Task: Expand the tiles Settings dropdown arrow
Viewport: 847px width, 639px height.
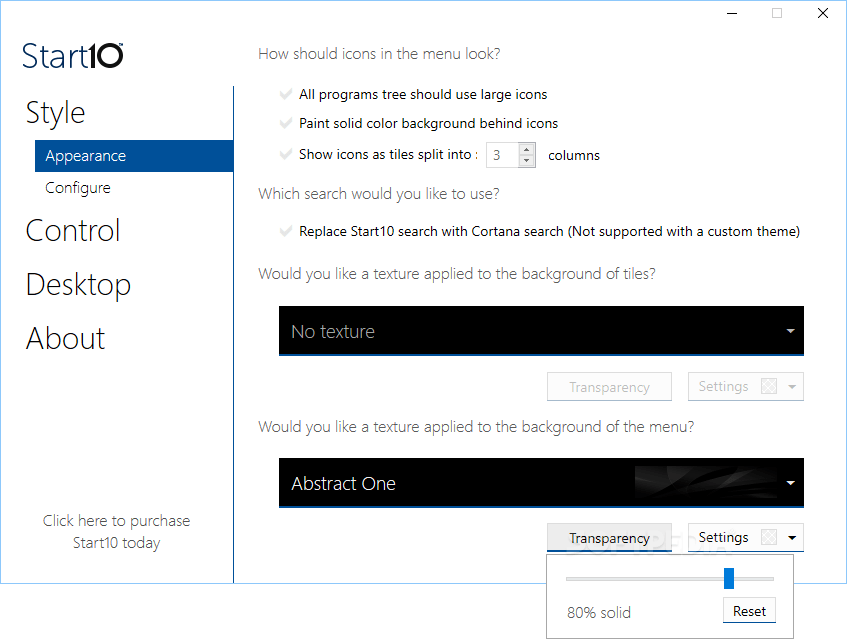Action: tap(792, 387)
